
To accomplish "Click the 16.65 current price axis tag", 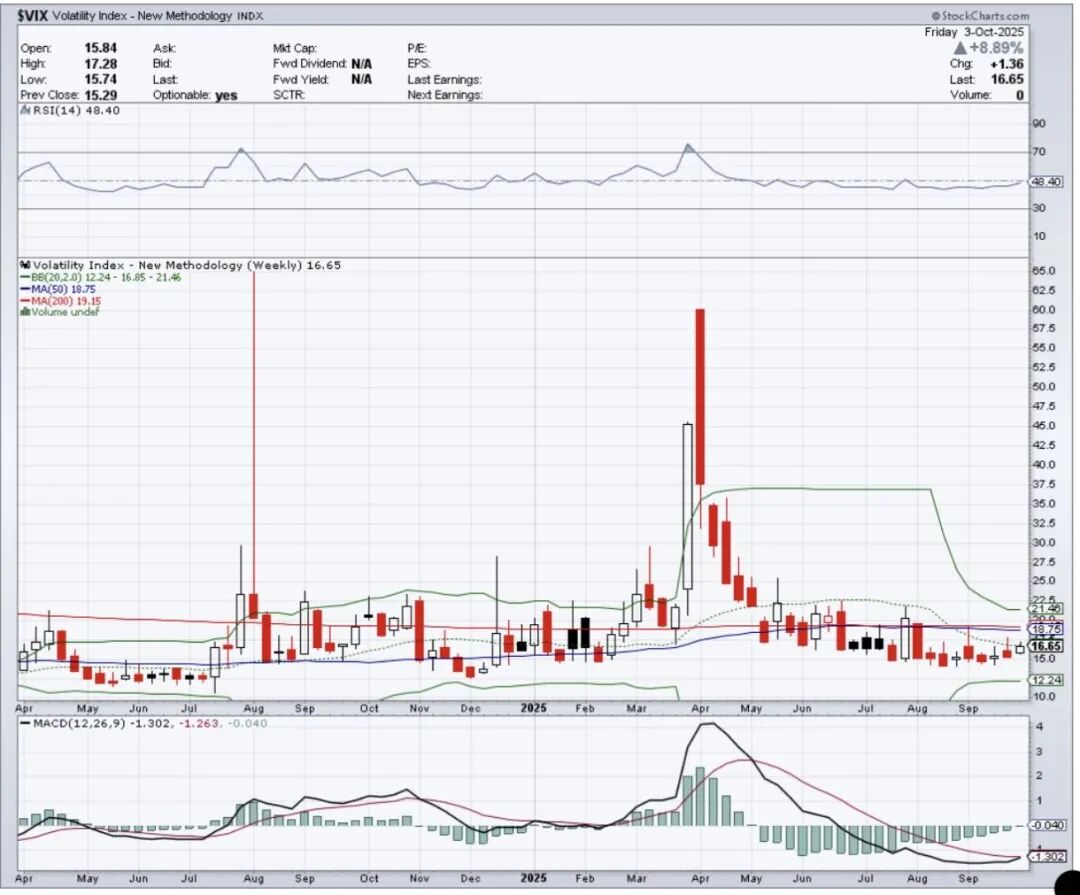I will click(1046, 646).
